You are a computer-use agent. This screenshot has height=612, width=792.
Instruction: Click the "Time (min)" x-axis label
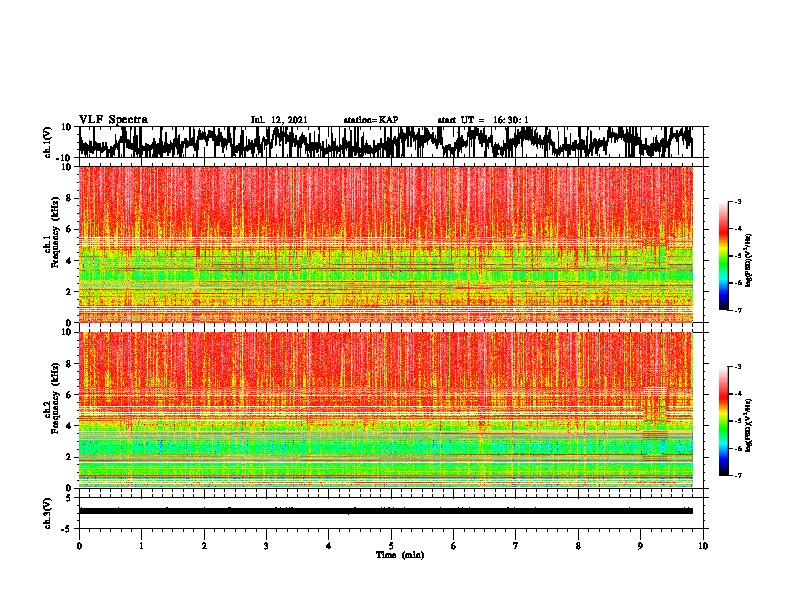(400, 555)
